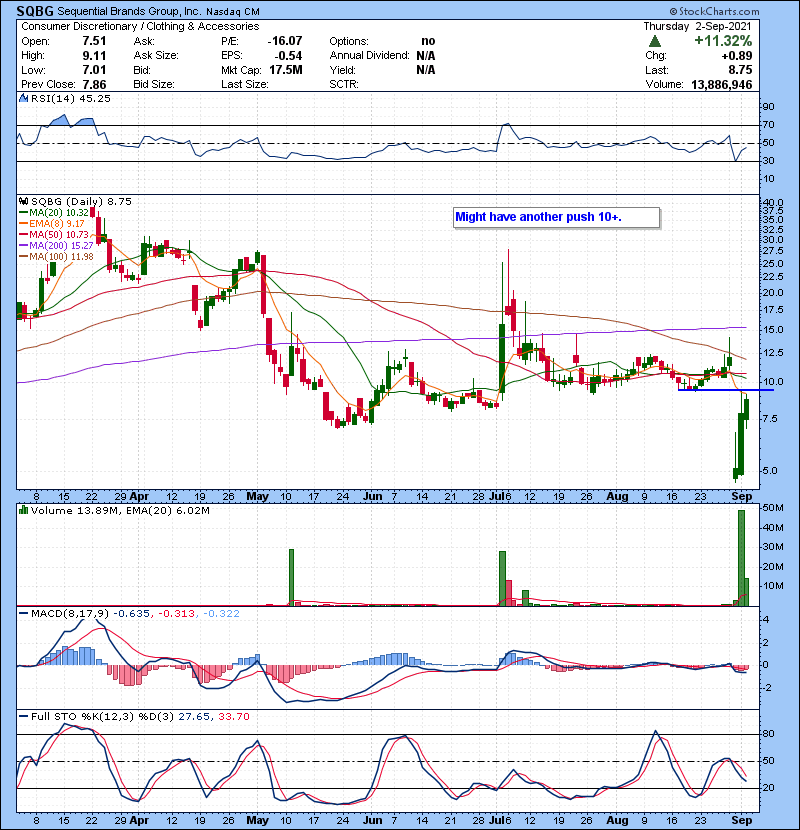Click the Chg value +0.89
800x830 pixels.
tap(736, 56)
